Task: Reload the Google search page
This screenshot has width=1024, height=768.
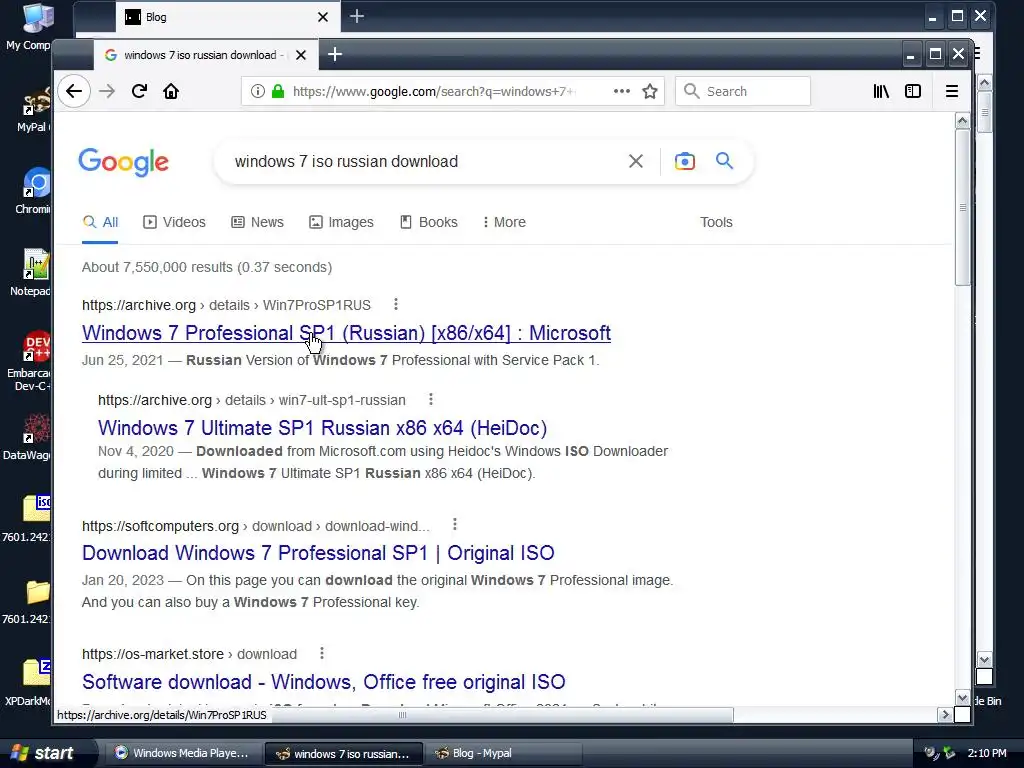Action: coord(139,91)
